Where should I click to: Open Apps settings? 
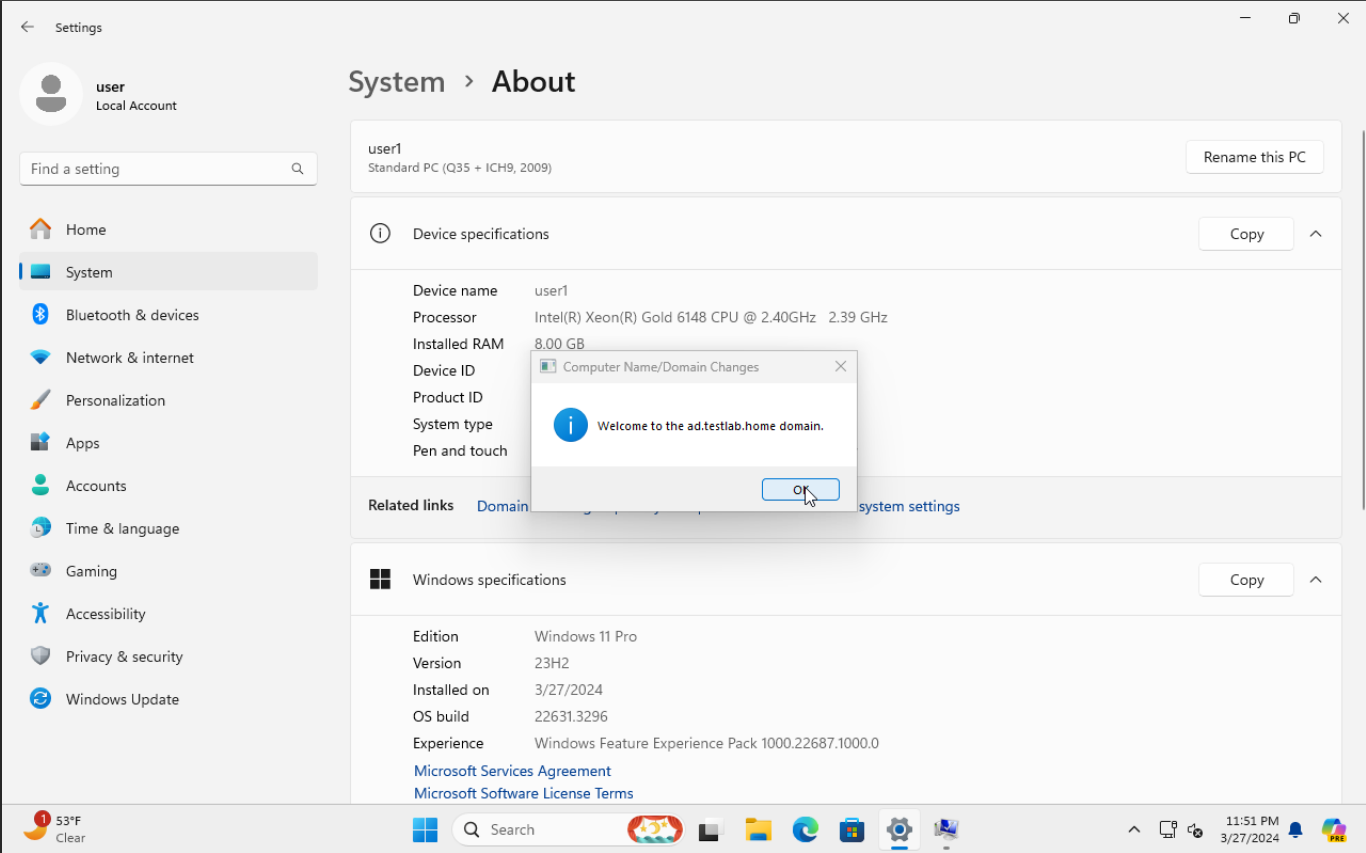point(168,443)
